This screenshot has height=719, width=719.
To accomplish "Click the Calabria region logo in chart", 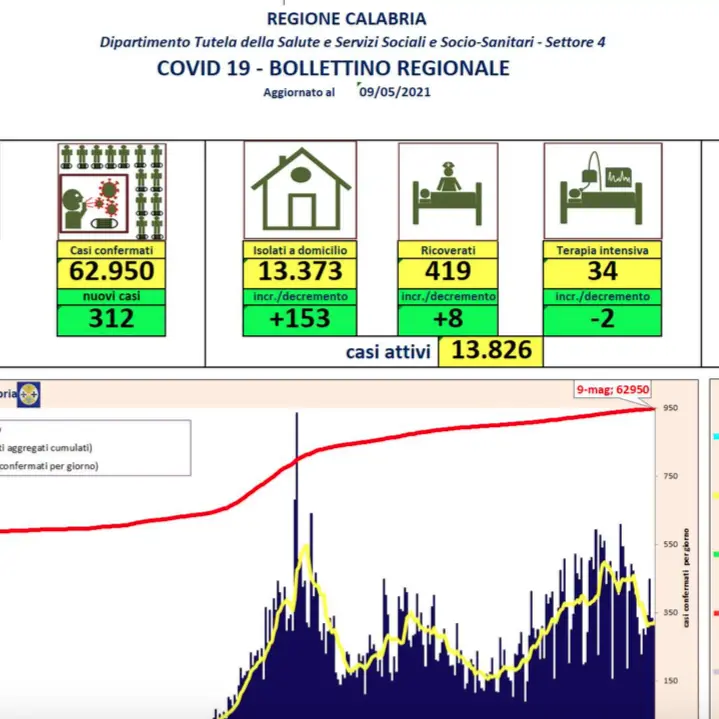I will click(31, 393).
